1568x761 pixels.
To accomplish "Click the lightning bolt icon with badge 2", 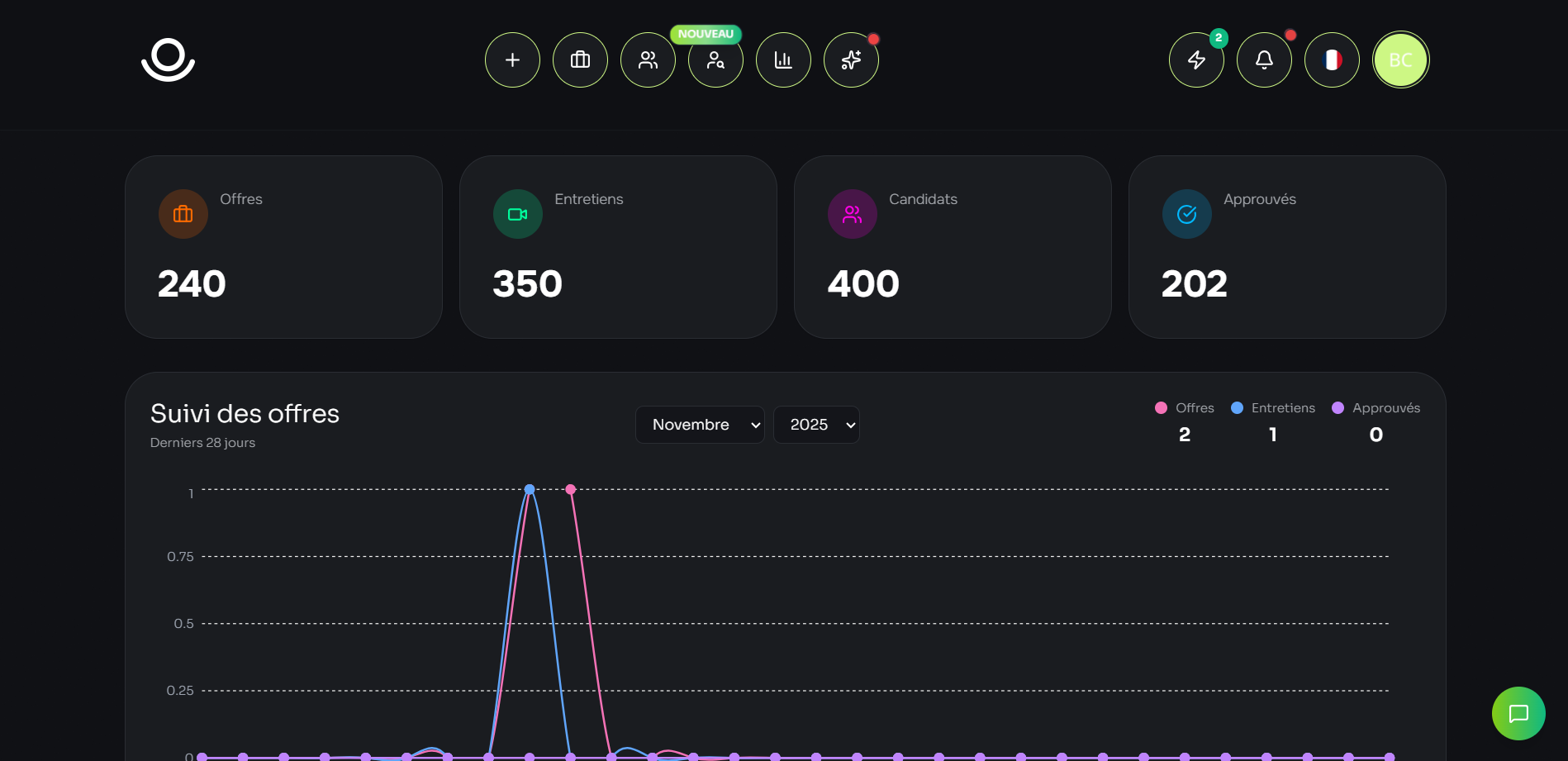I will coord(1196,59).
